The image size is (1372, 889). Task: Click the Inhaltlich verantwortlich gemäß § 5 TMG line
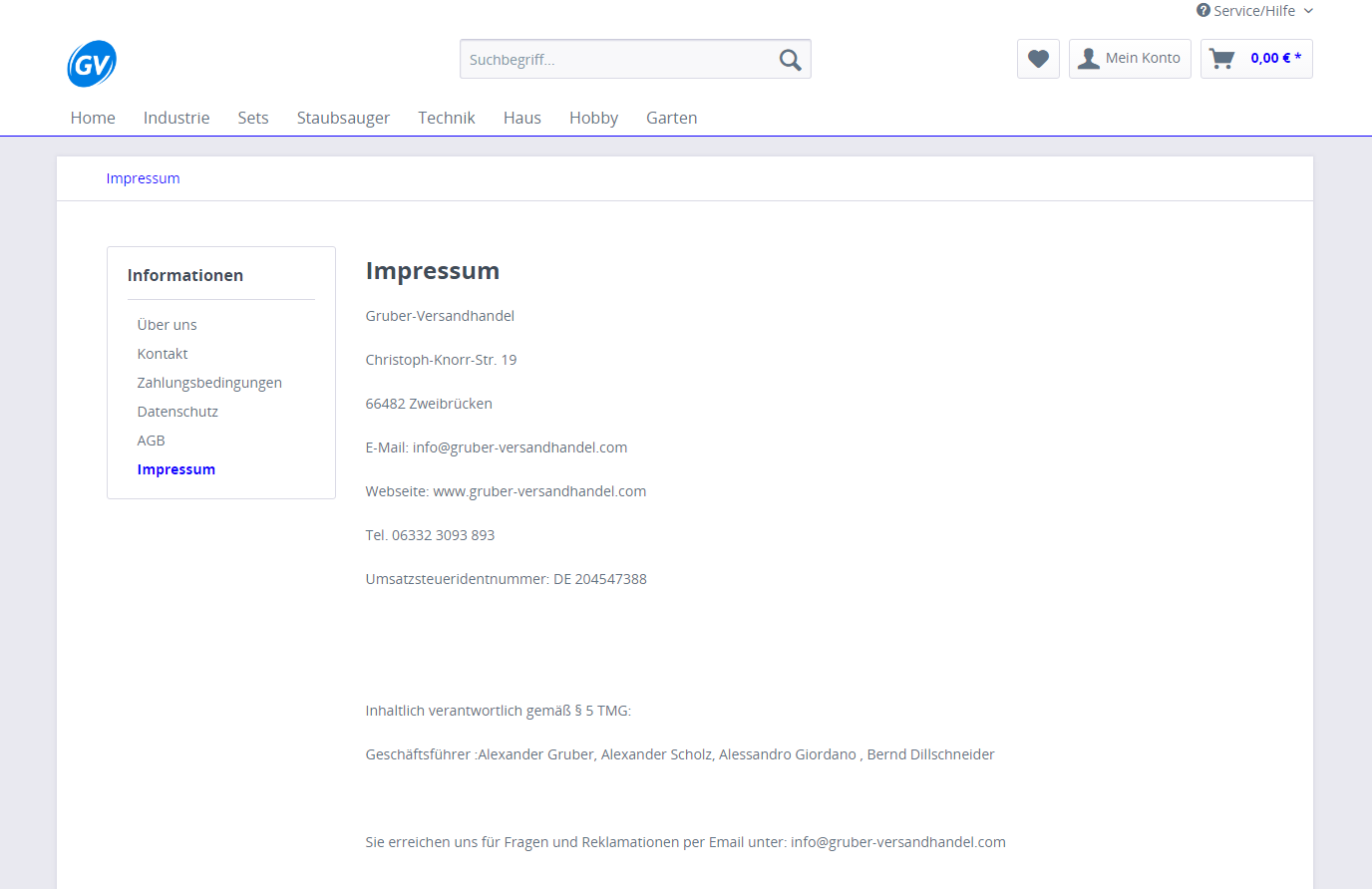click(499, 711)
